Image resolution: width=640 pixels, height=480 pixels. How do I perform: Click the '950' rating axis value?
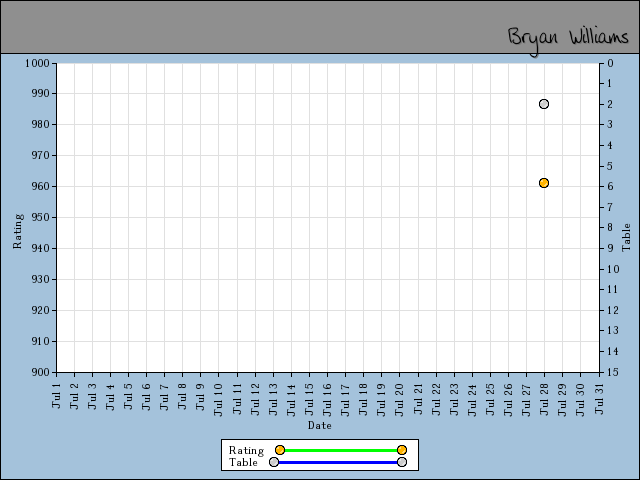pos(40,218)
